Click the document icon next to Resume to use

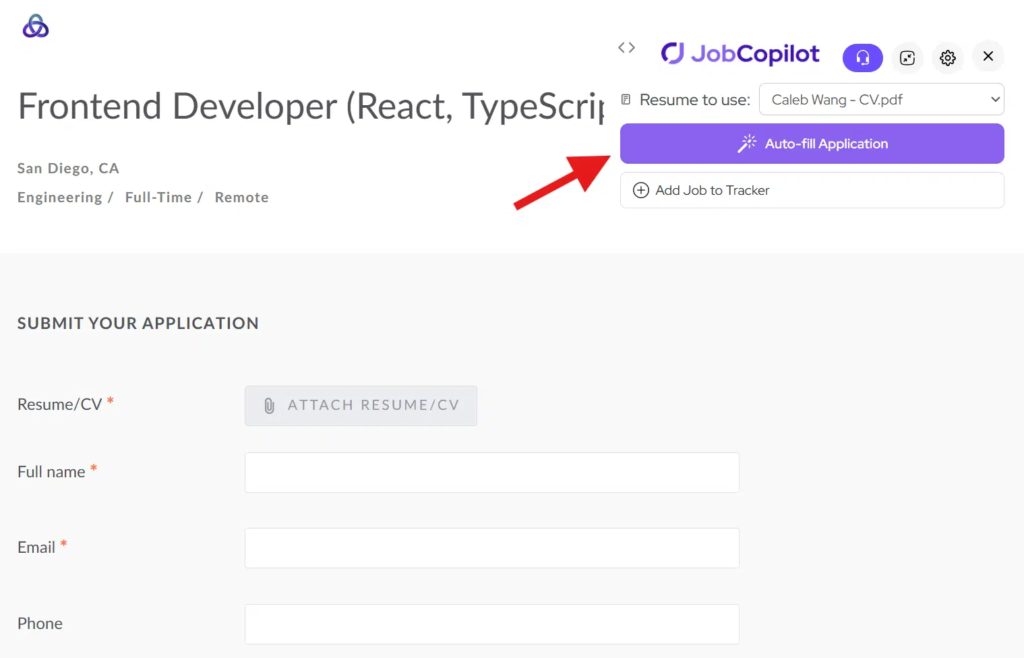[626, 100]
